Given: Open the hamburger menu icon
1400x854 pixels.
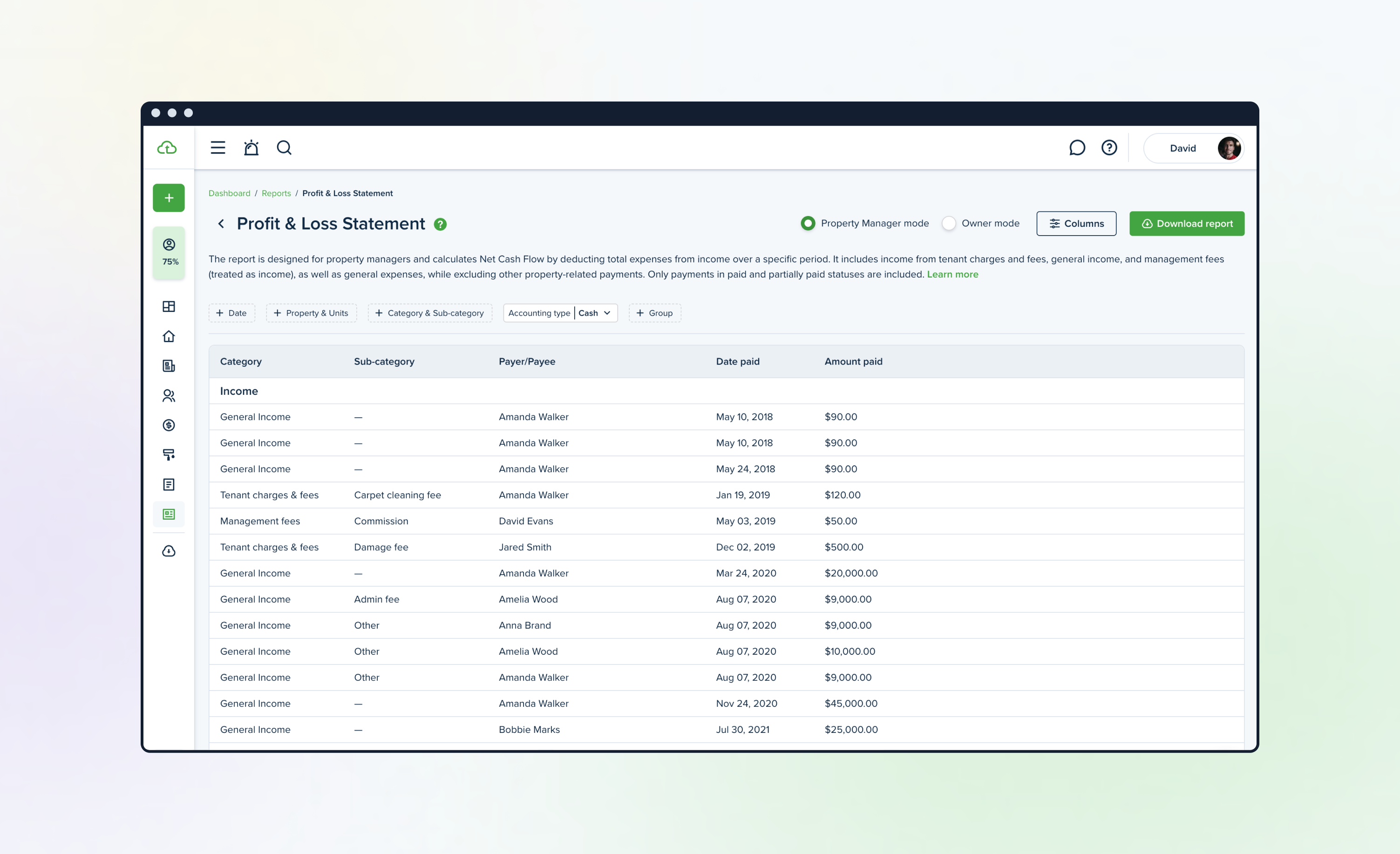Looking at the screenshot, I should pyautogui.click(x=217, y=148).
